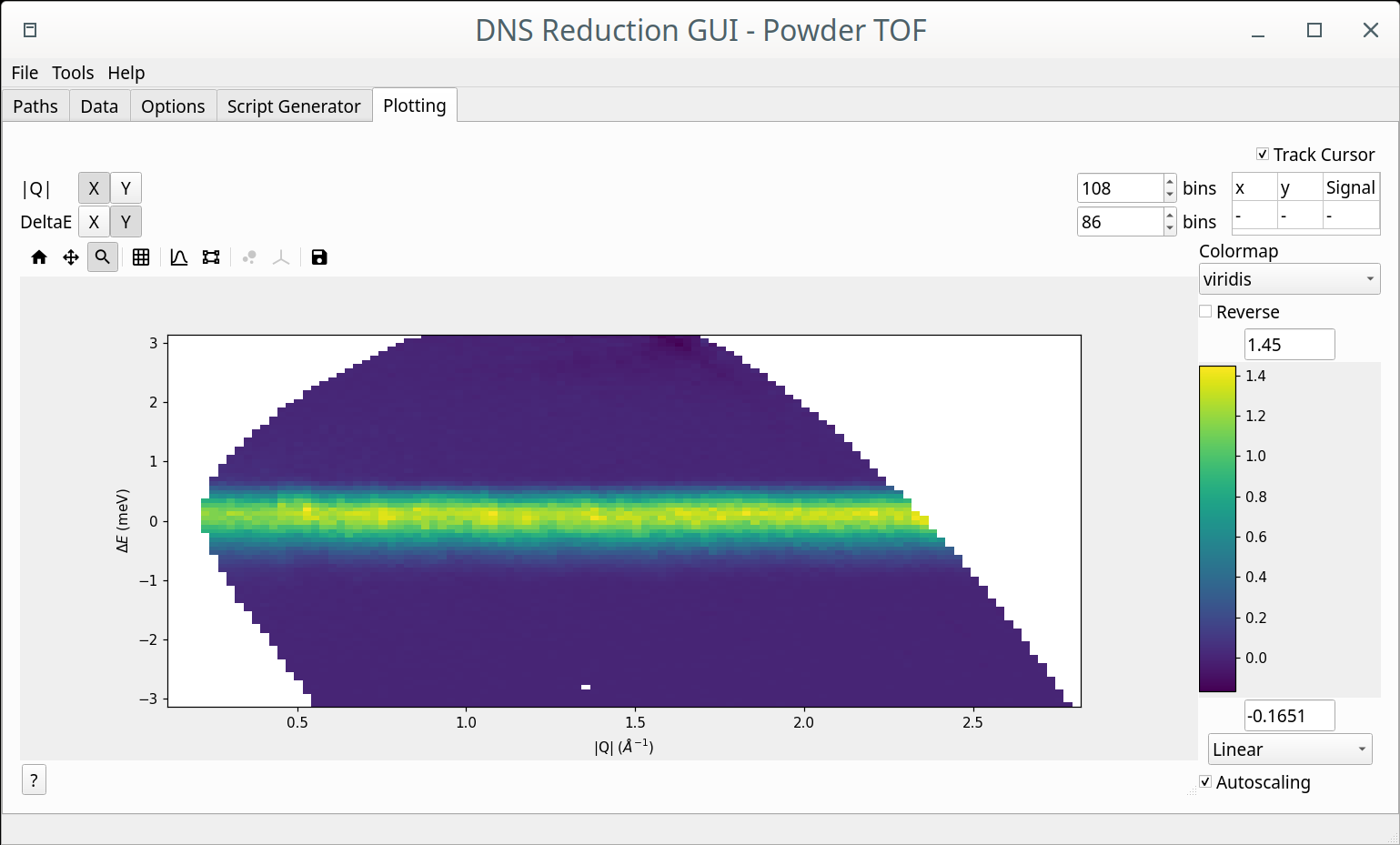This screenshot has height=845, width=1400.
Task: Set |Q| to the Y axis
Action: pos(126,188)
